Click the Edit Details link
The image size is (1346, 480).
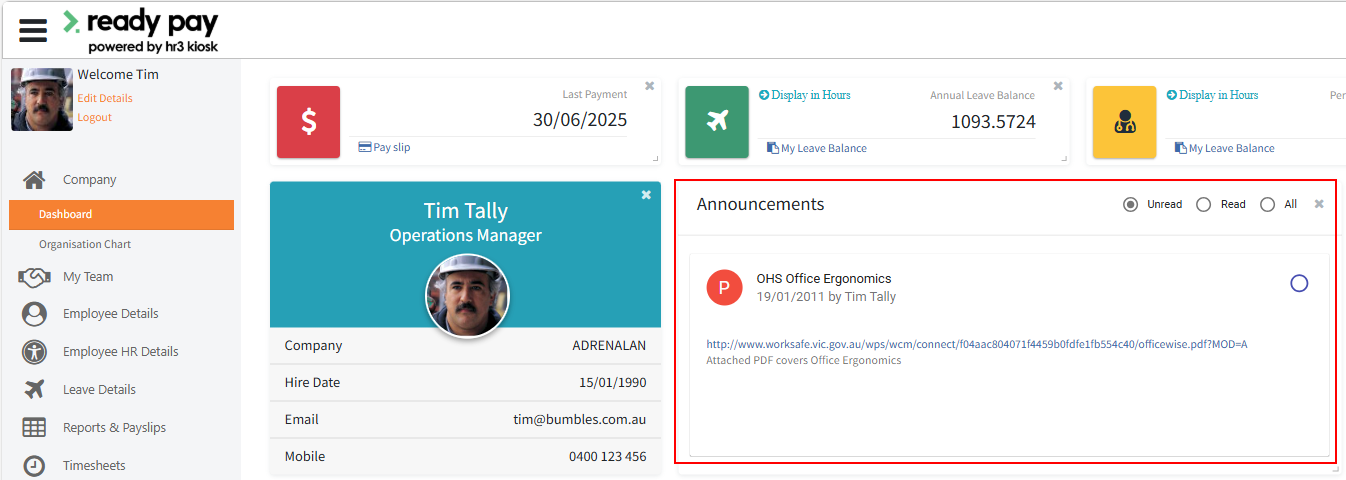[105, 98]
